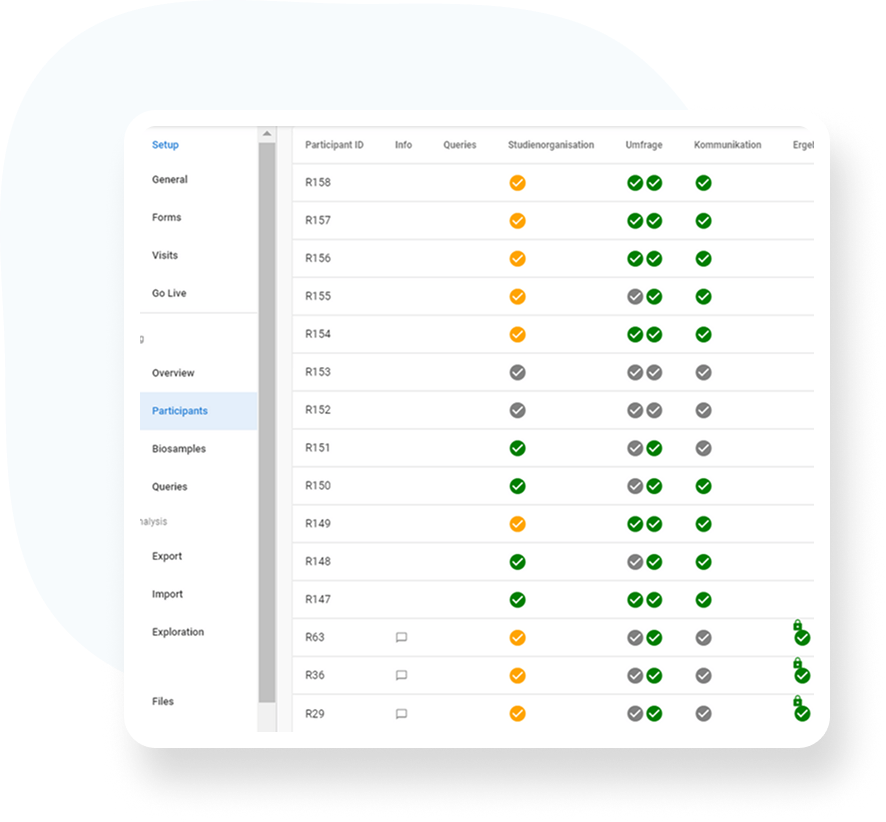Open the Go Live setup item

(169, 293)
